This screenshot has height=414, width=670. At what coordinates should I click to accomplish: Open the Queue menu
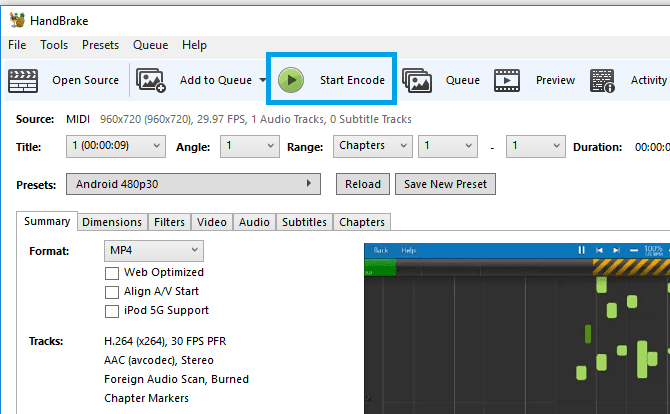coord(150,45)
